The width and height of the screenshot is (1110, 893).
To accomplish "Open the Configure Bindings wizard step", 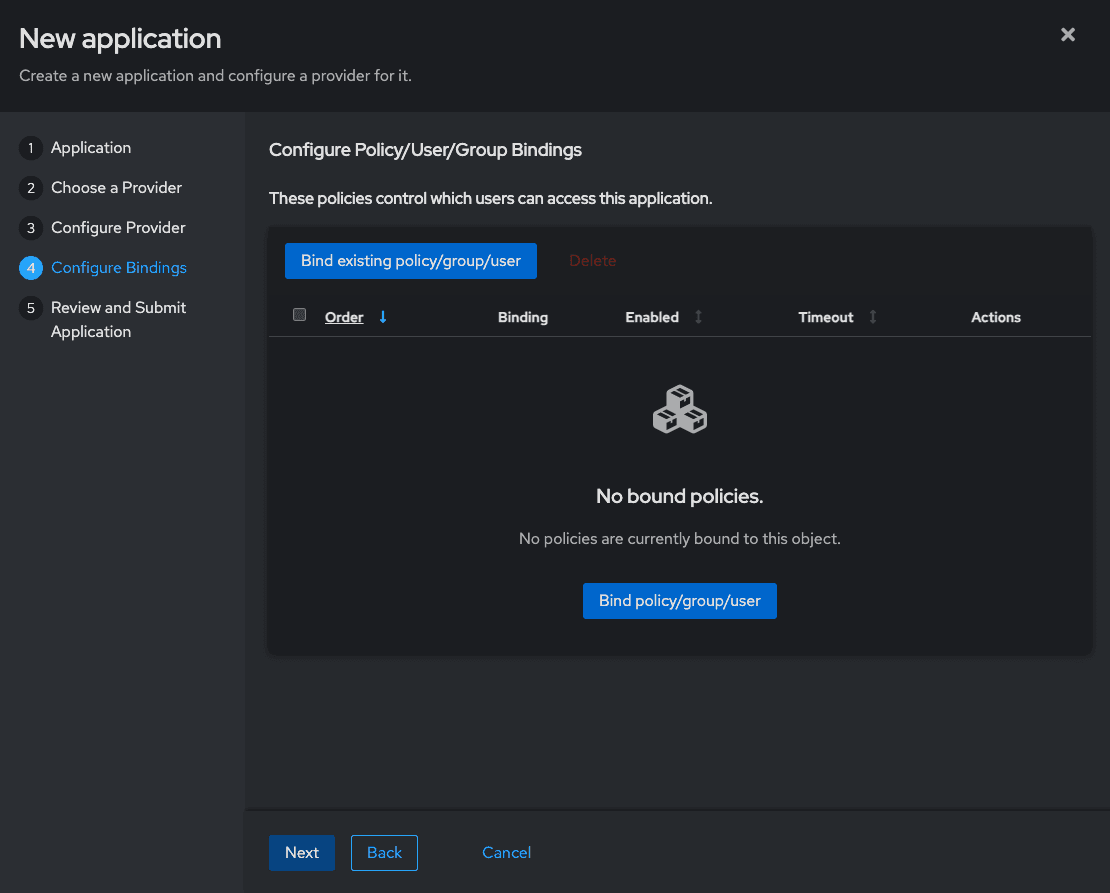I will [118, 267].
